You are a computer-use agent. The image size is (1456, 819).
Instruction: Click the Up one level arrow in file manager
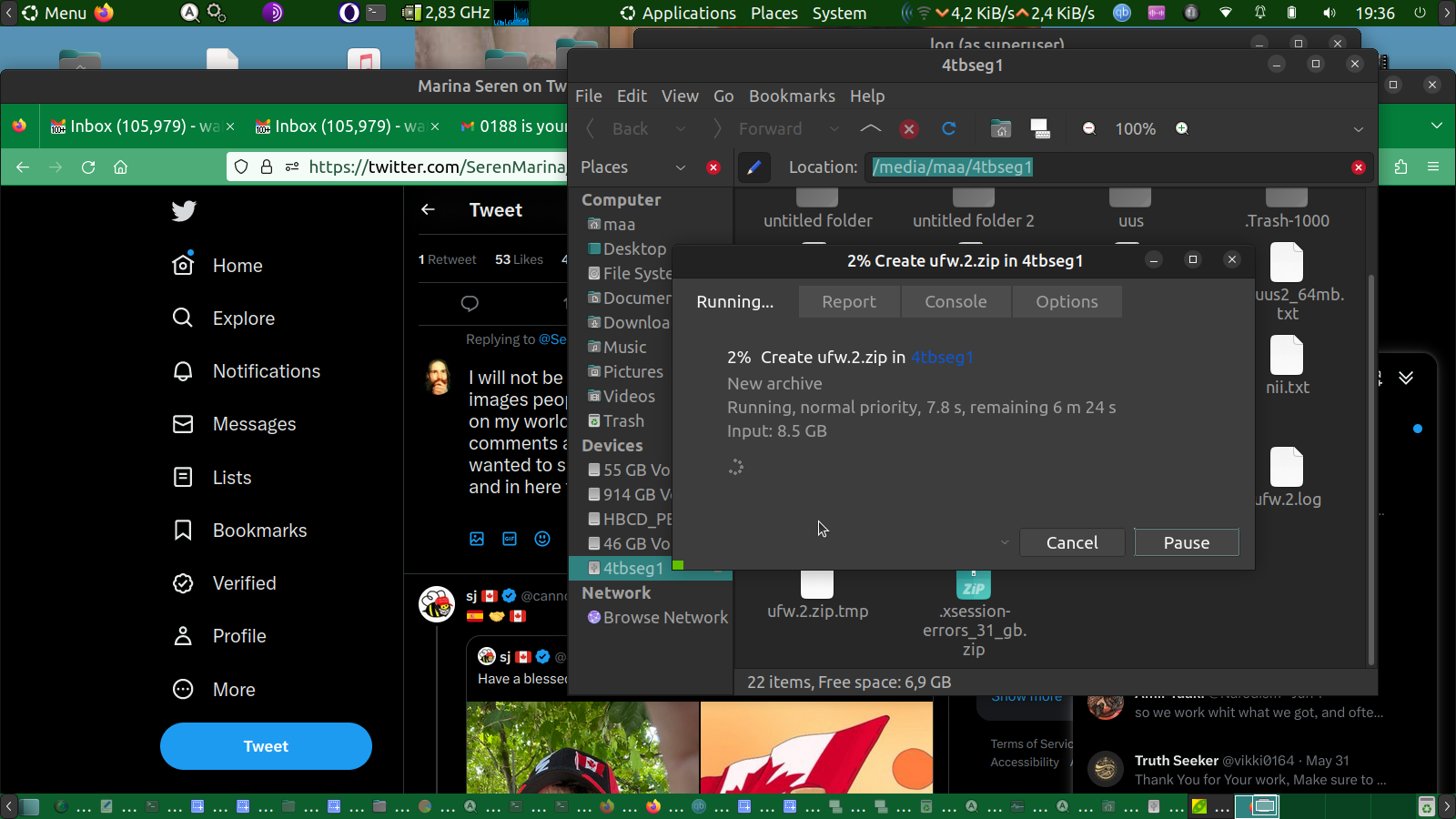870,129
